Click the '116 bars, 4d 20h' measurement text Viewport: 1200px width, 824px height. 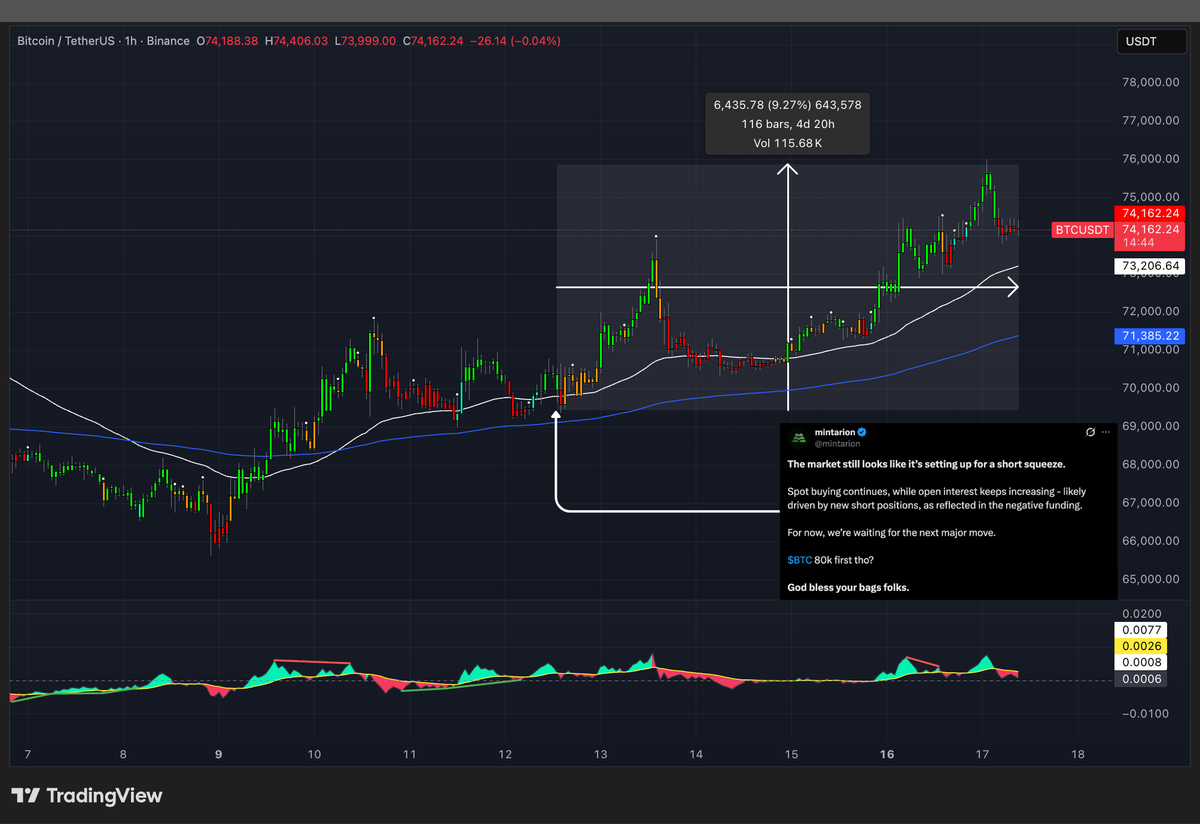click(787, 124)
